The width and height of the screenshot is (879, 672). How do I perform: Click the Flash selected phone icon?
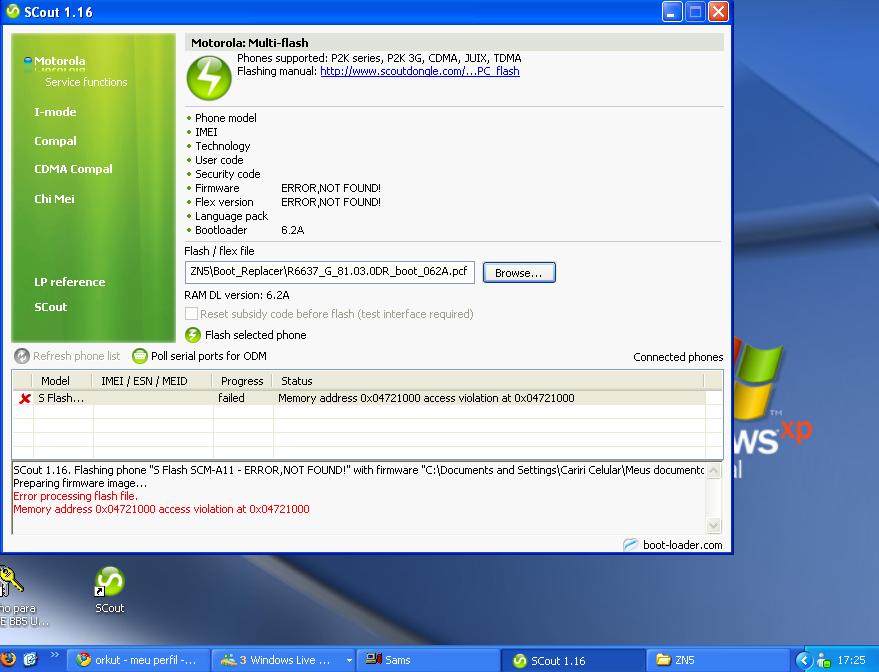click(193, 335)
